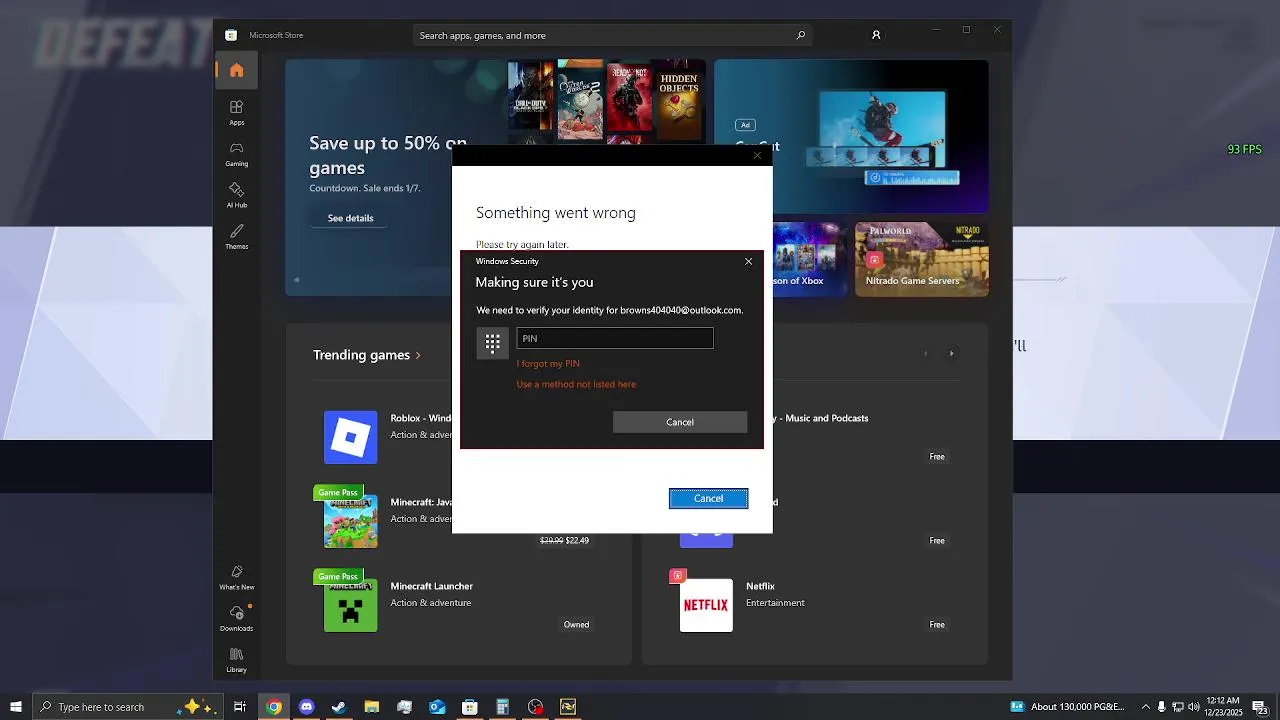Click the $22.49 sale price
The width and height of the screenshot is (1280, 720).
[577, 541]
